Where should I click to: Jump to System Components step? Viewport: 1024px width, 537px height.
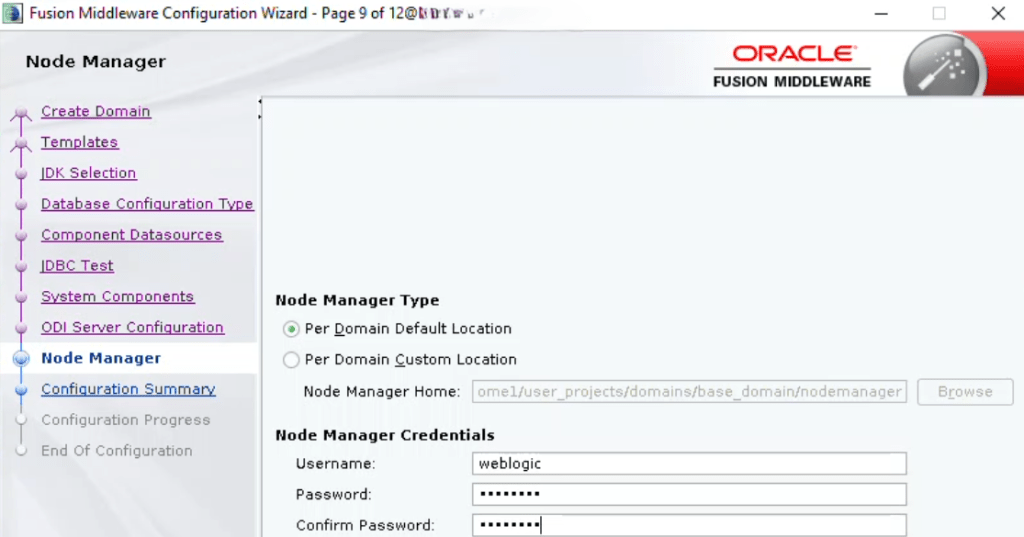click(117, 297)
